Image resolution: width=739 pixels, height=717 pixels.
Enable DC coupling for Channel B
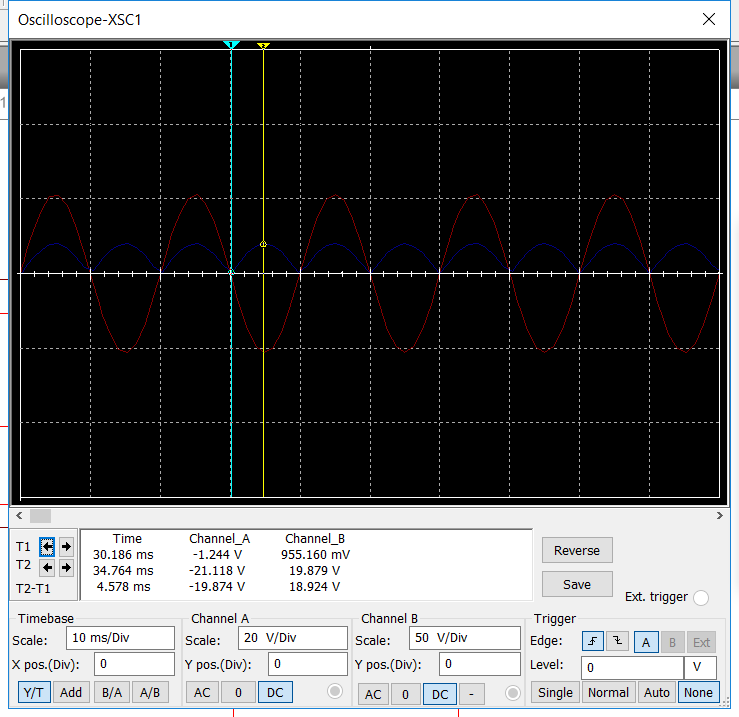tap(438, 694)
